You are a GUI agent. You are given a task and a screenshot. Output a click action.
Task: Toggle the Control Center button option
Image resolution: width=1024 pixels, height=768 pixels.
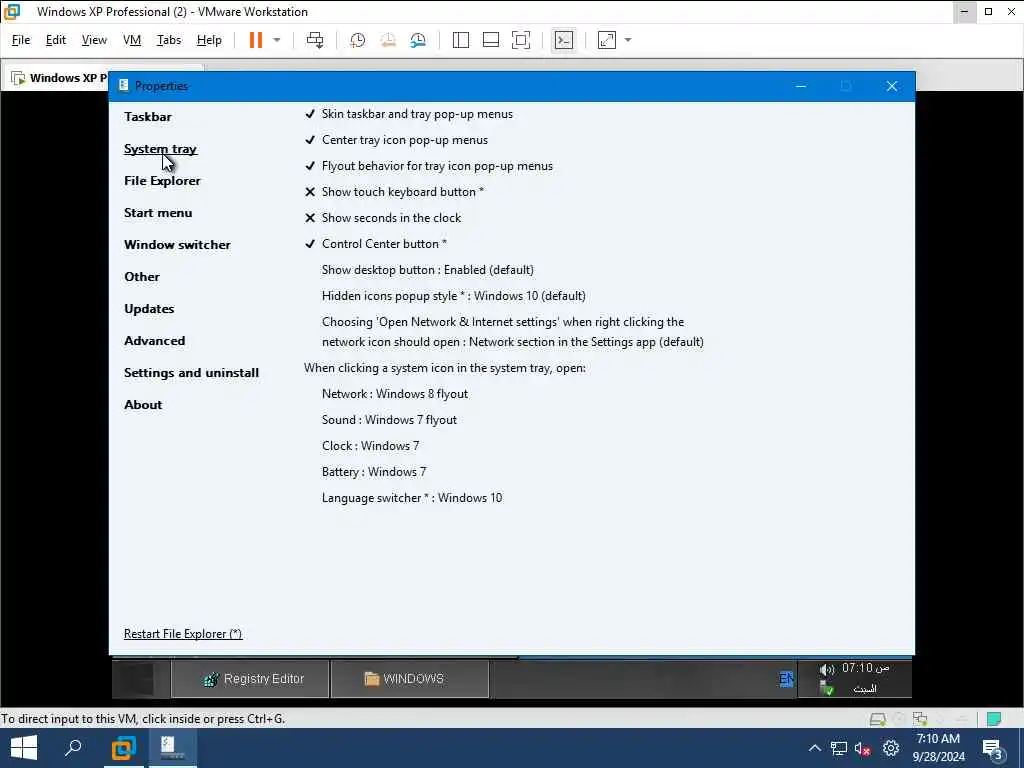coord(376,244)
